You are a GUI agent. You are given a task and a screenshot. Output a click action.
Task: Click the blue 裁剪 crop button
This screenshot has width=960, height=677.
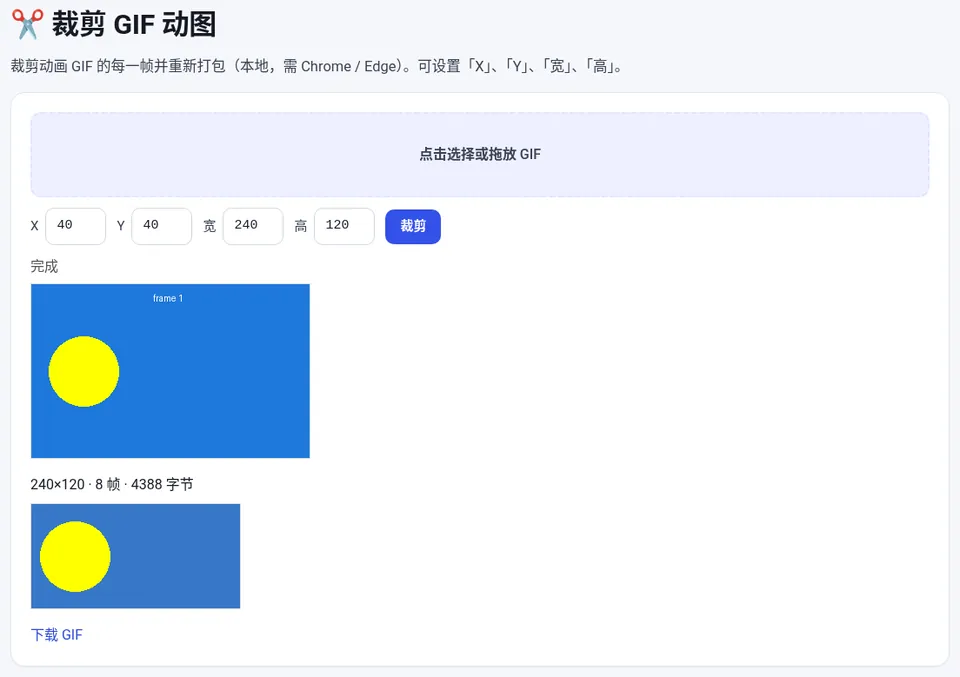(x=413, y=226)
